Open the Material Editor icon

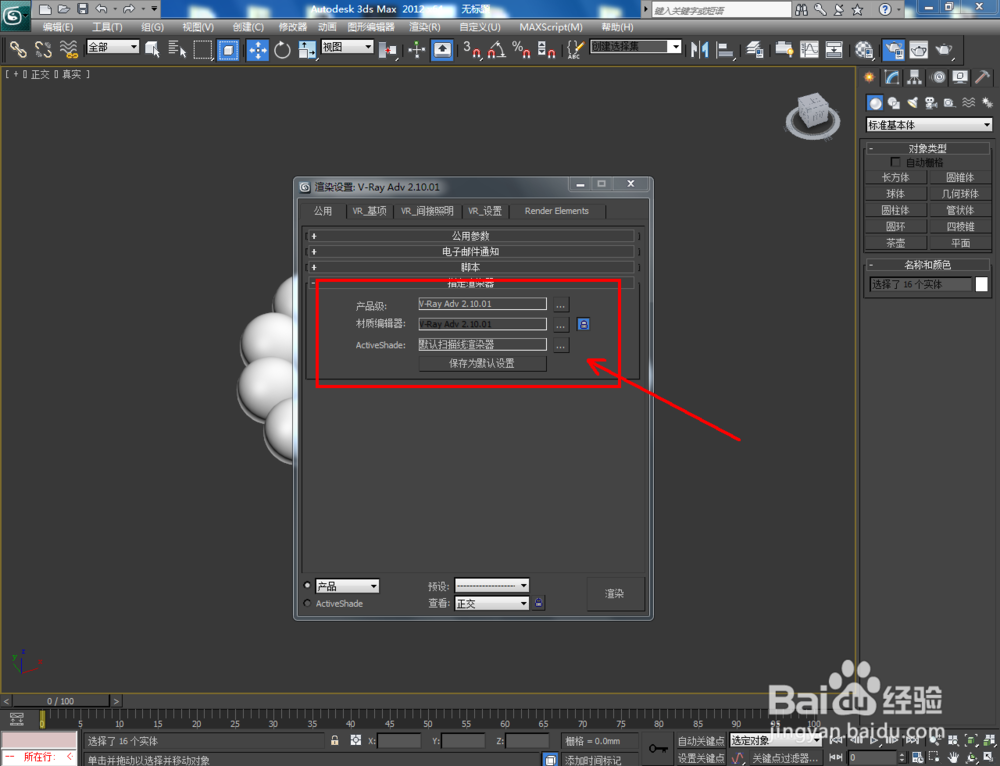tap(864, 49)
